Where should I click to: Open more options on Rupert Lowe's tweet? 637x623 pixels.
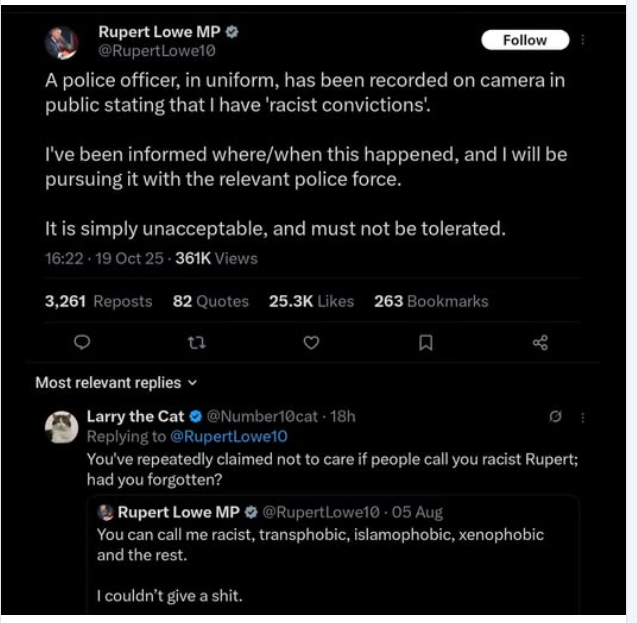pos(584,40)
